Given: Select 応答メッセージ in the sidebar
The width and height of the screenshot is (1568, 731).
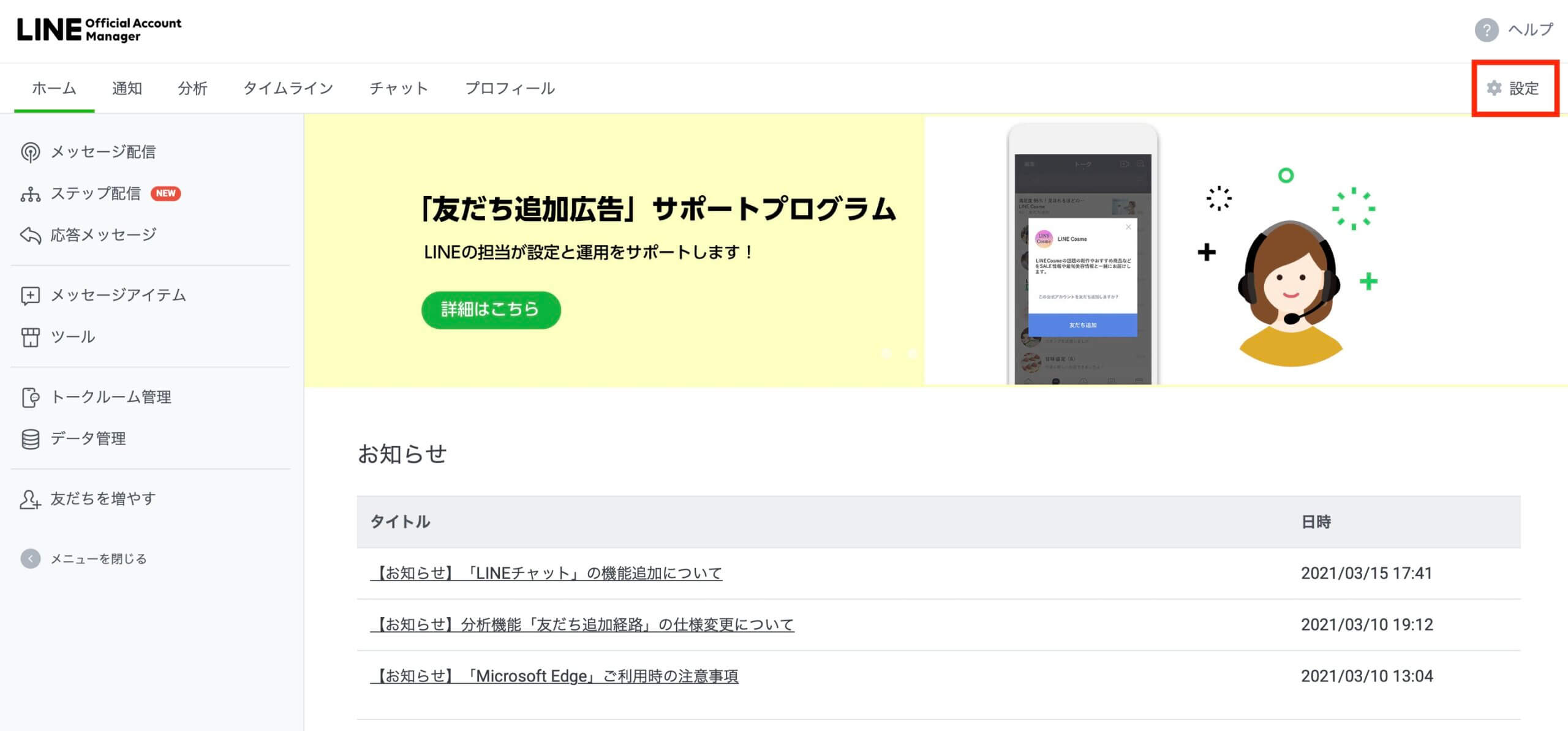Looking at the screenshot, I should (104, 235).
